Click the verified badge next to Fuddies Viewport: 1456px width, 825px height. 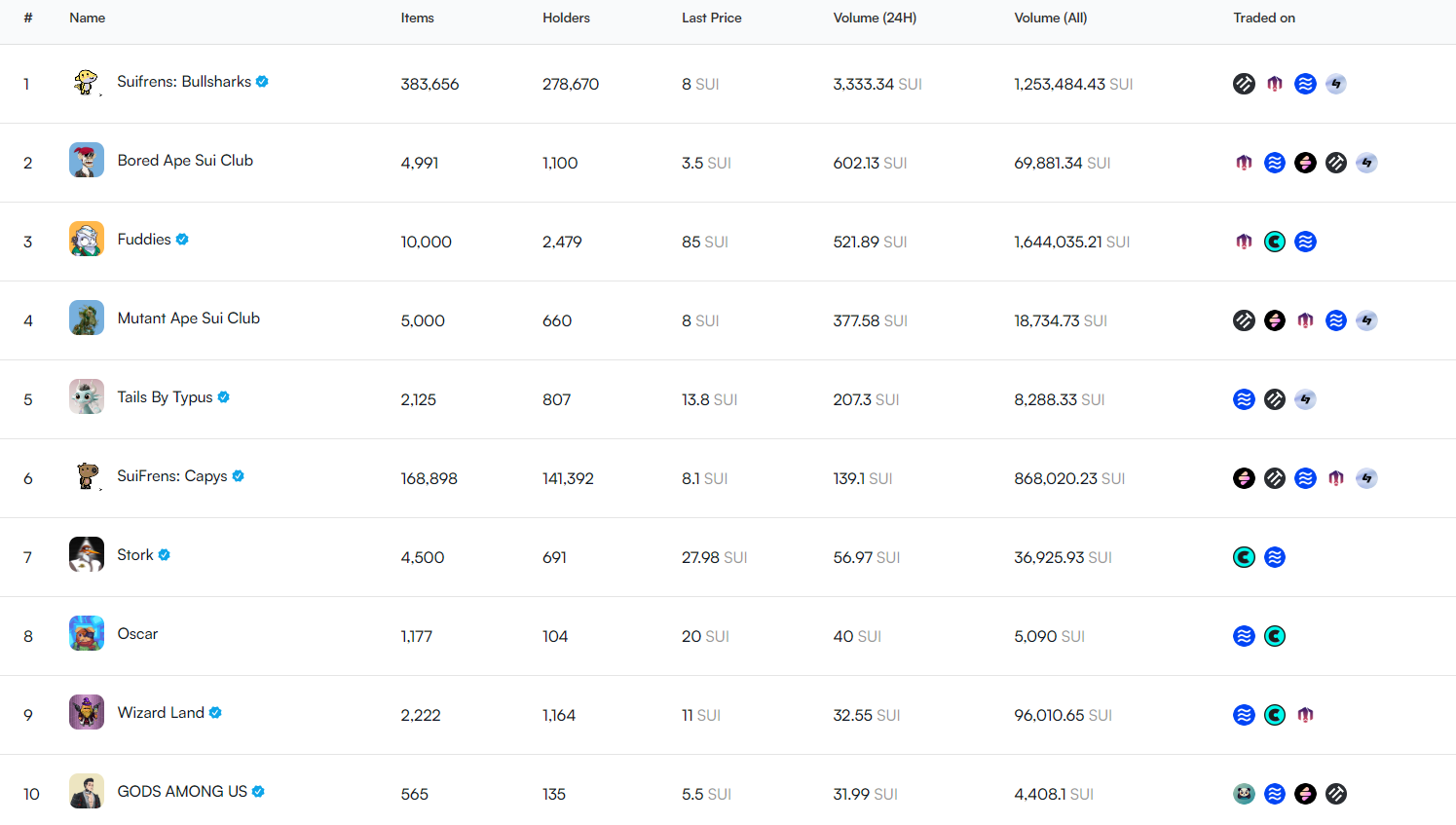pyautogui.click(x=182, y=240)
